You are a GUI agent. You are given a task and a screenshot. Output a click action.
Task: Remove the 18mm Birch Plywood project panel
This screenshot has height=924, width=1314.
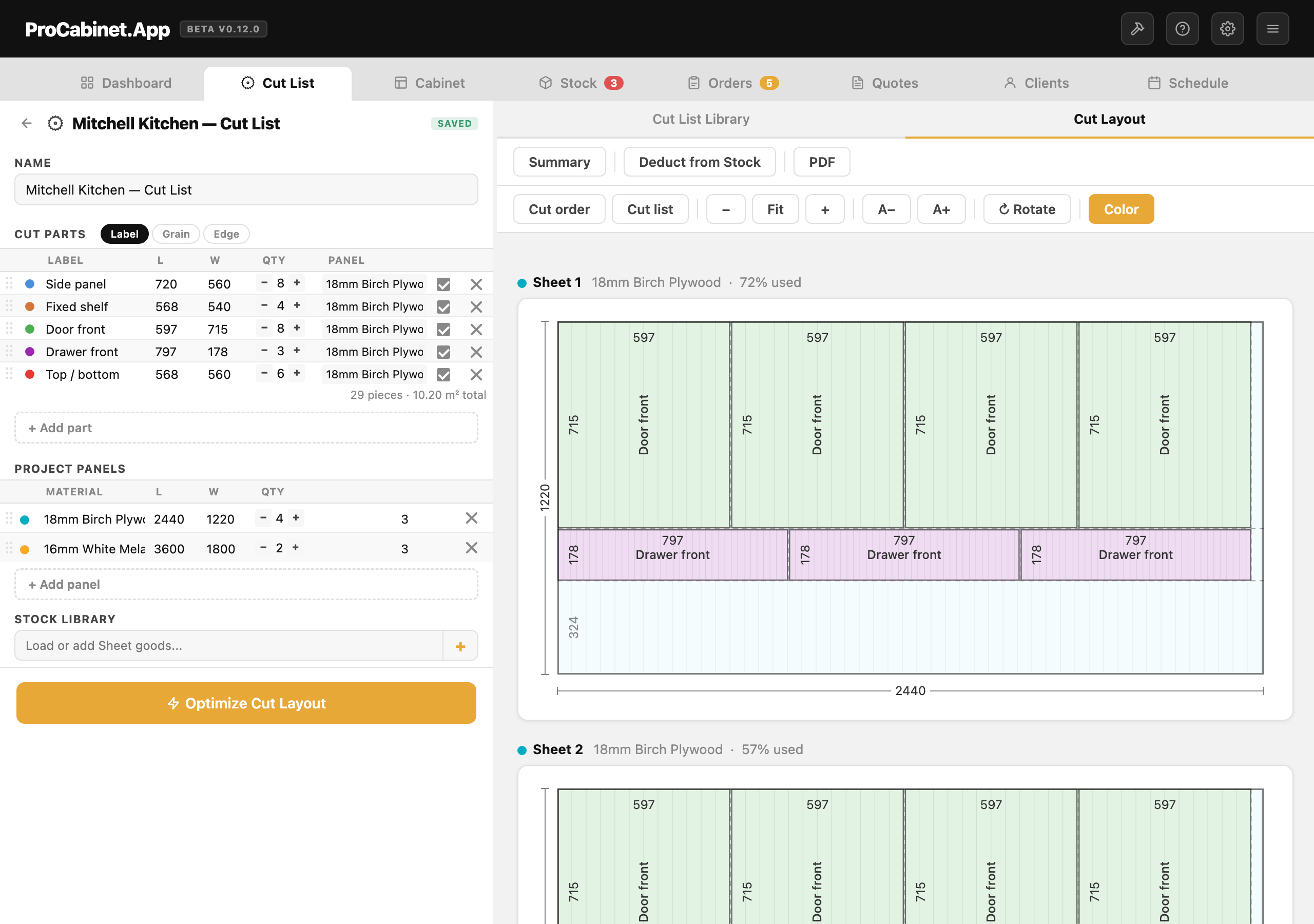point(471,518)
